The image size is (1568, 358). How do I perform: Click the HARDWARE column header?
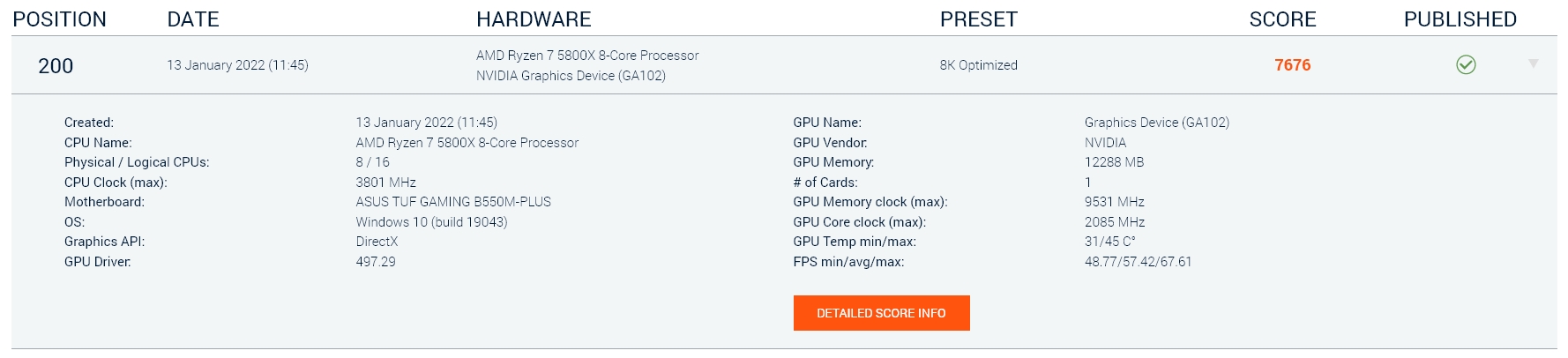[534, 19]
